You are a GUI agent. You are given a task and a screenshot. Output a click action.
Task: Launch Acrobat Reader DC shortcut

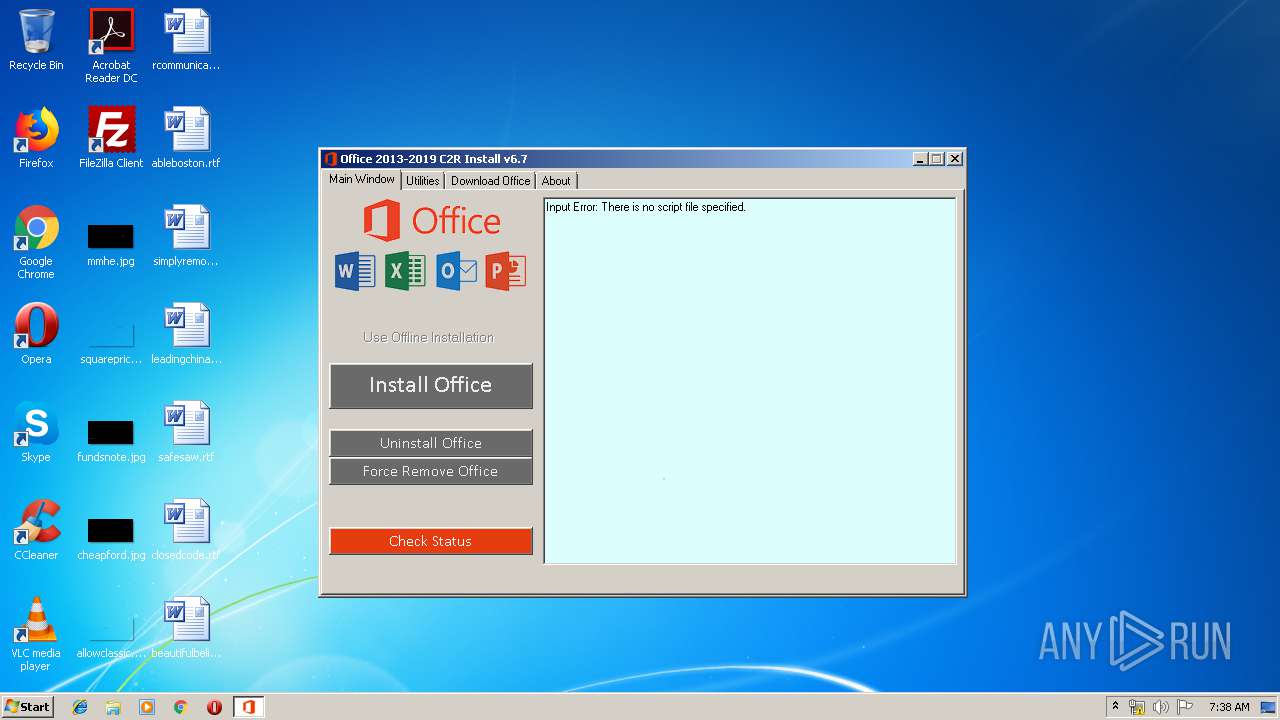coord(111,46)
